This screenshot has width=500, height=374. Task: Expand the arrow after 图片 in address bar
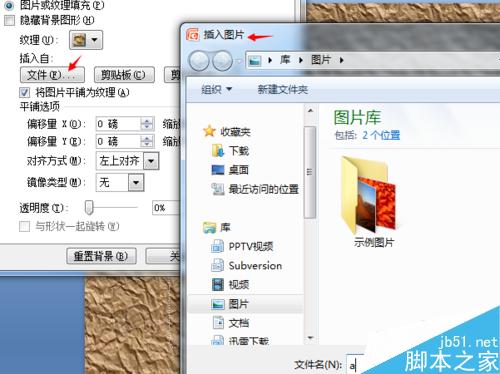coord(341,60)
